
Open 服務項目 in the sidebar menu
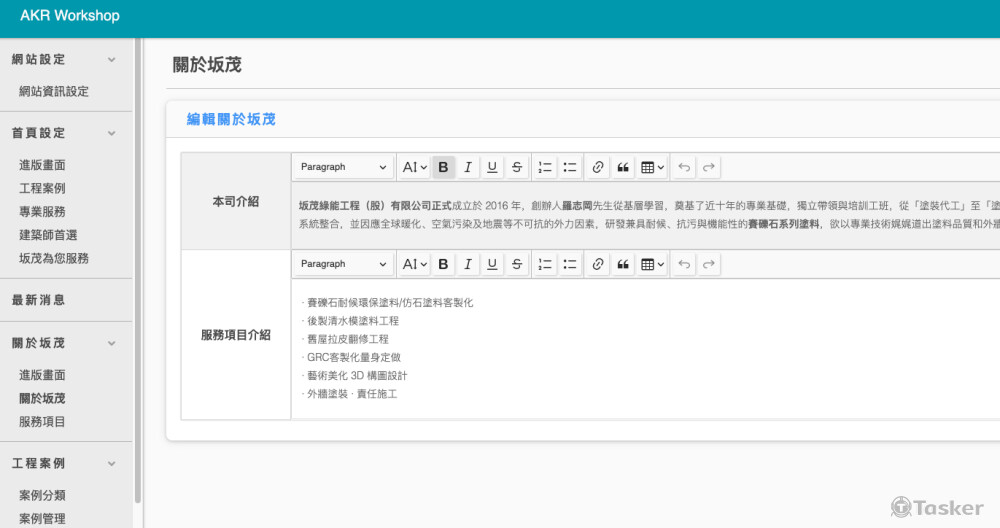point(42,422)
